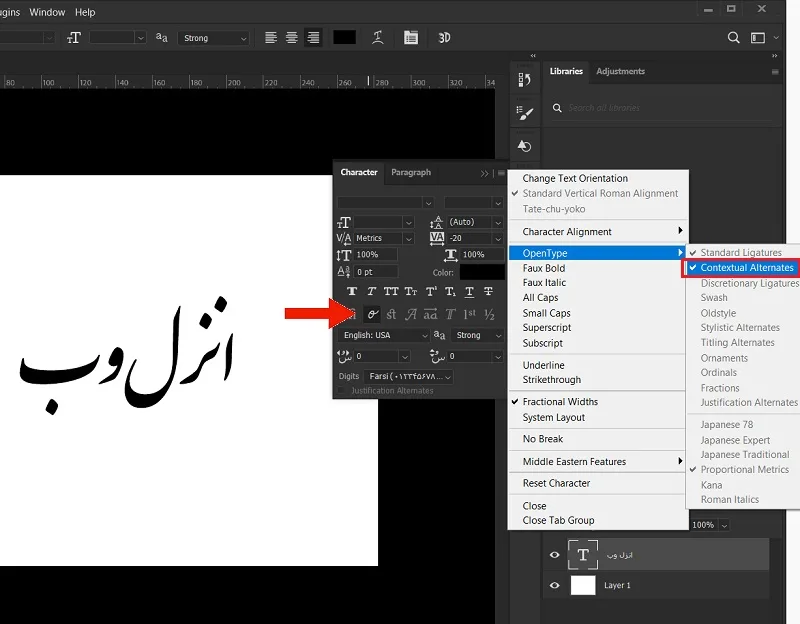
Task: Toggle Underline icon in Character panel
Action: pos(469,291)
